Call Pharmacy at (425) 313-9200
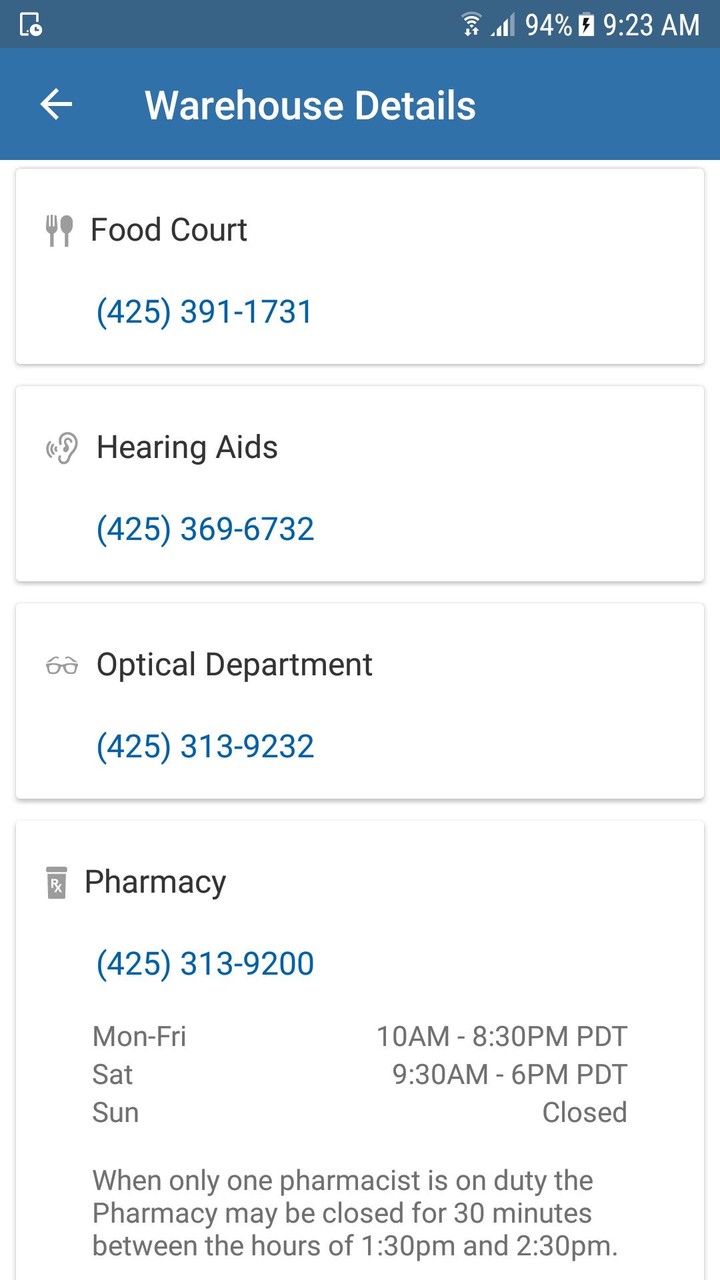The image size is (720, 1280). click(x=205, y=964)
